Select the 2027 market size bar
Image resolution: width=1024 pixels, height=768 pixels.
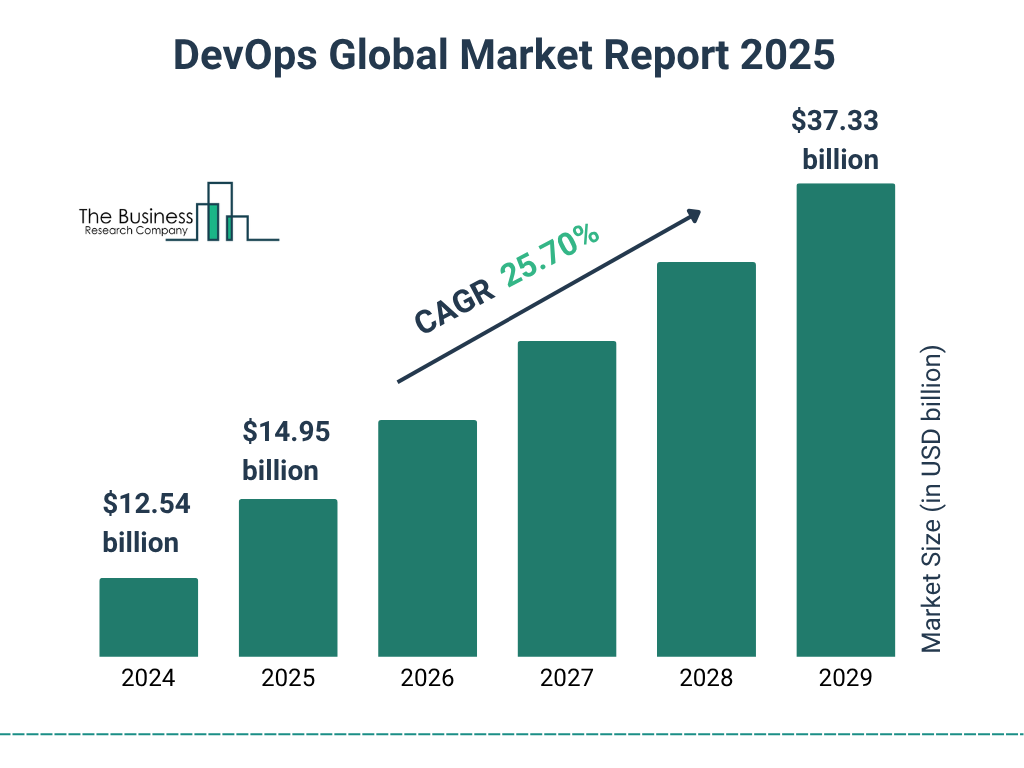point(566,499)
